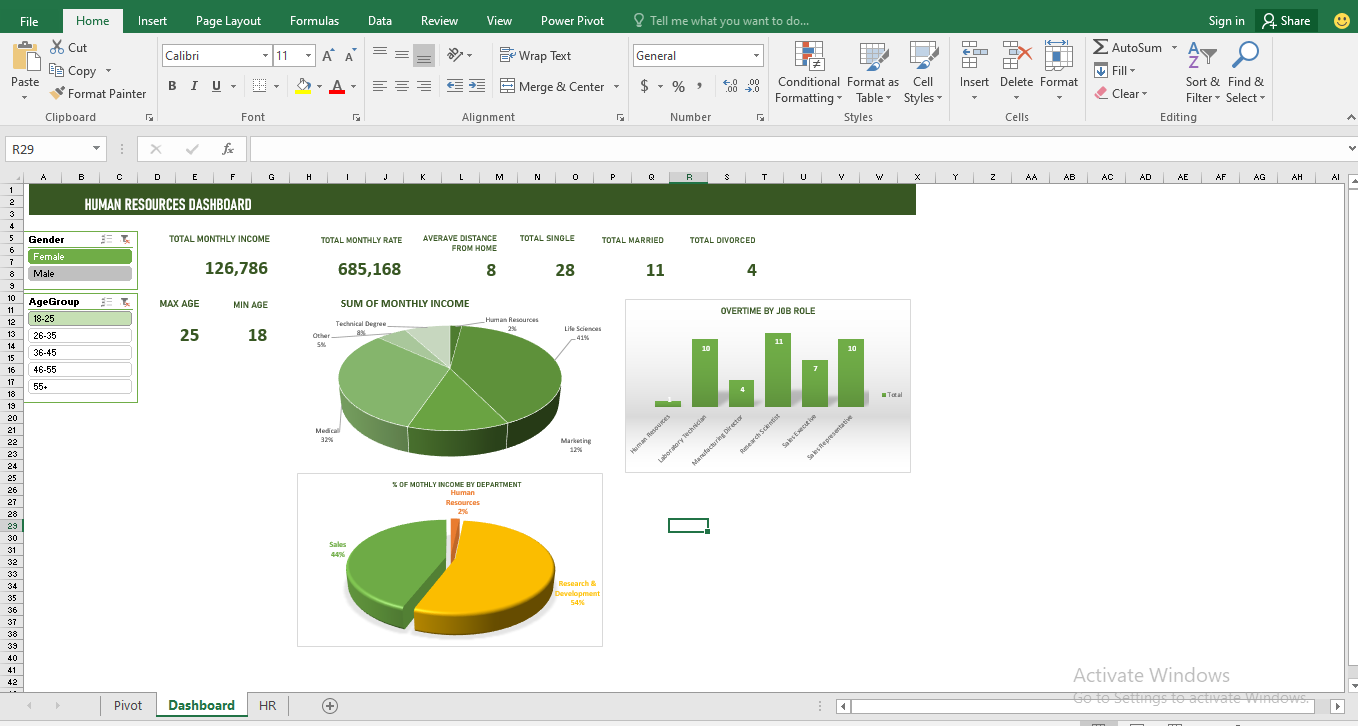This screenshot has height=726, width=1358.
Task: Click the Insert Function fx icon
Action: pyautogui.click(x=228, y=149)
